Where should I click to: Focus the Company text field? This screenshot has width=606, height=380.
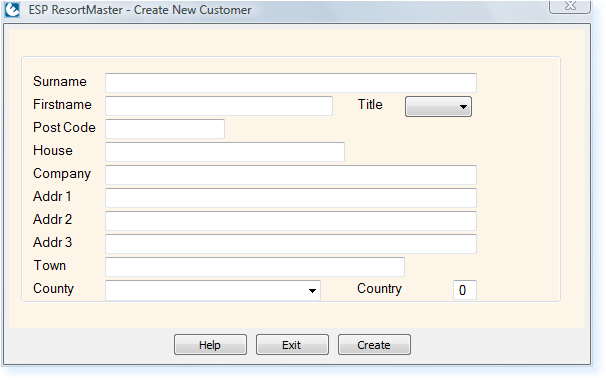[x=291, y=175]
